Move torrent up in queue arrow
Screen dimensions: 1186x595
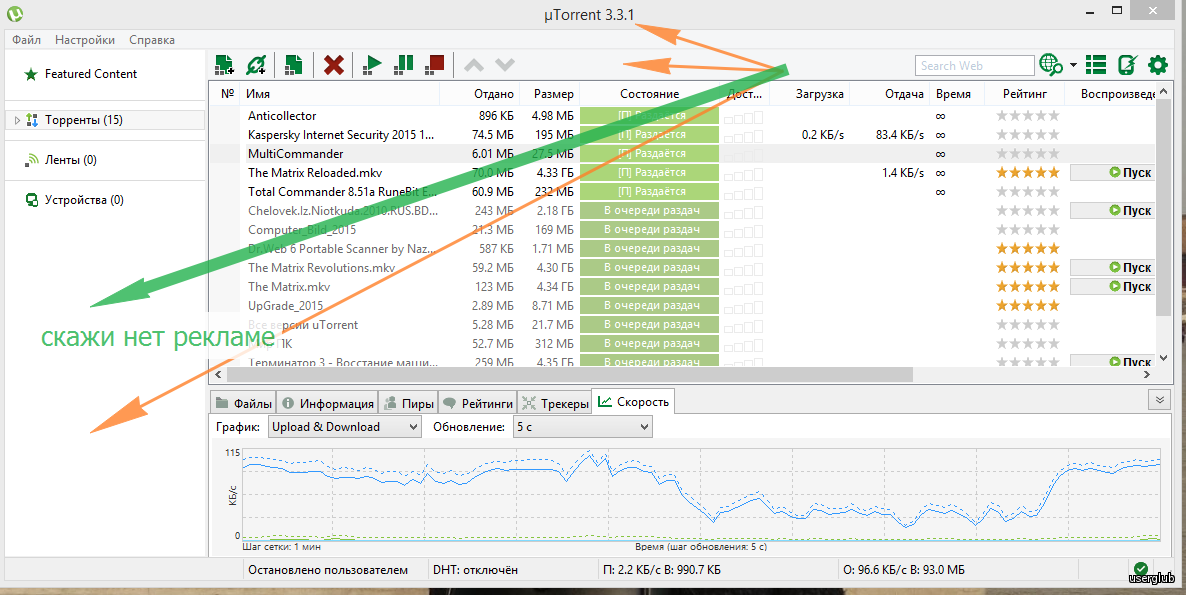pyautogui.click(x=474, y=65)
